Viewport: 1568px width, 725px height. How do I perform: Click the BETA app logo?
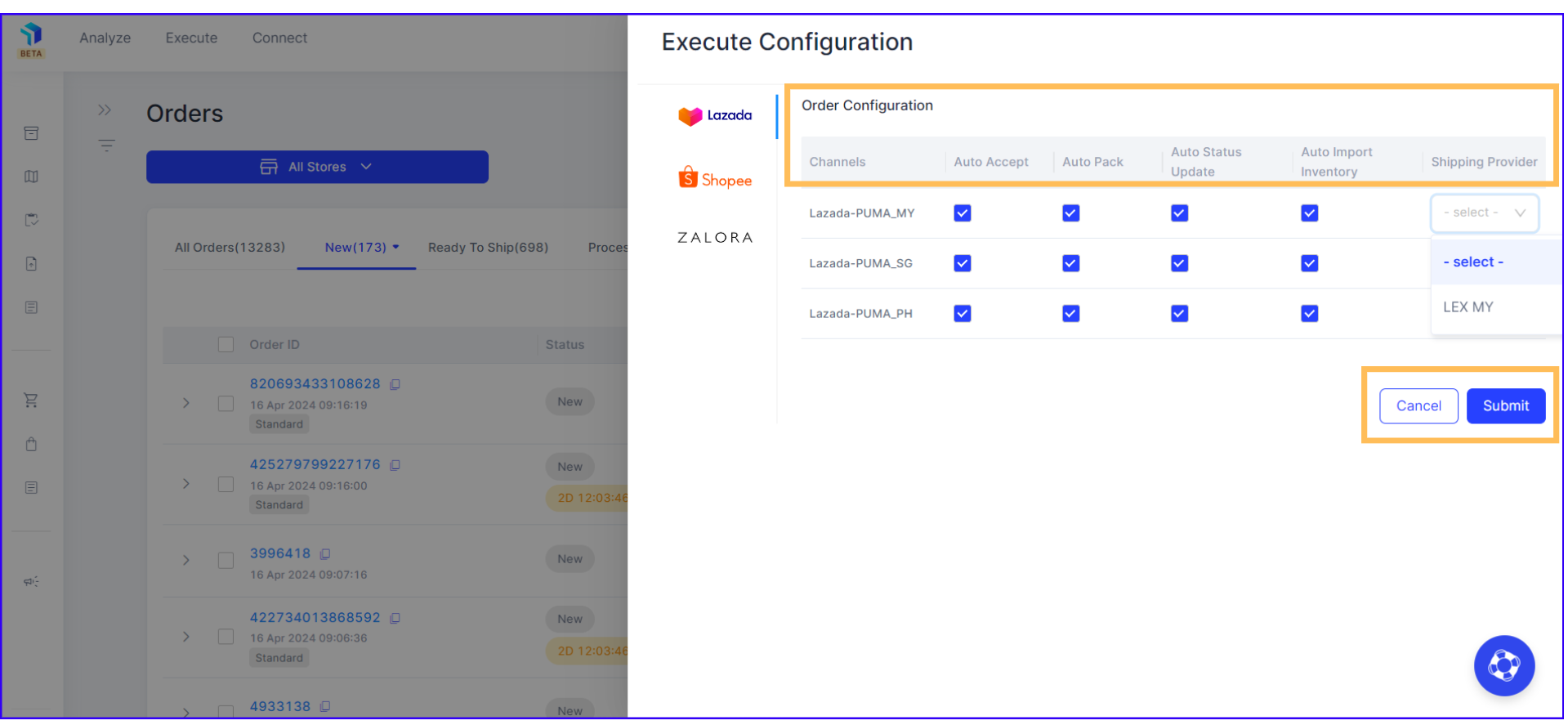31,39
